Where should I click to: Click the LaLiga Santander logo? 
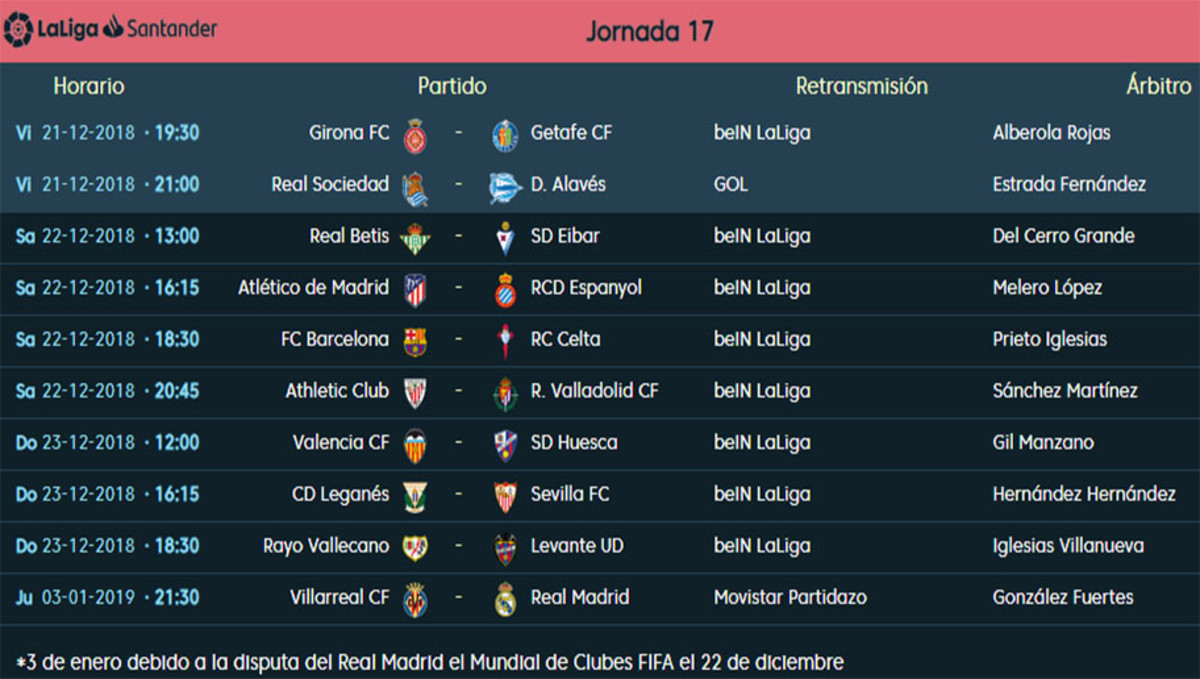click(x=111, y=29)
